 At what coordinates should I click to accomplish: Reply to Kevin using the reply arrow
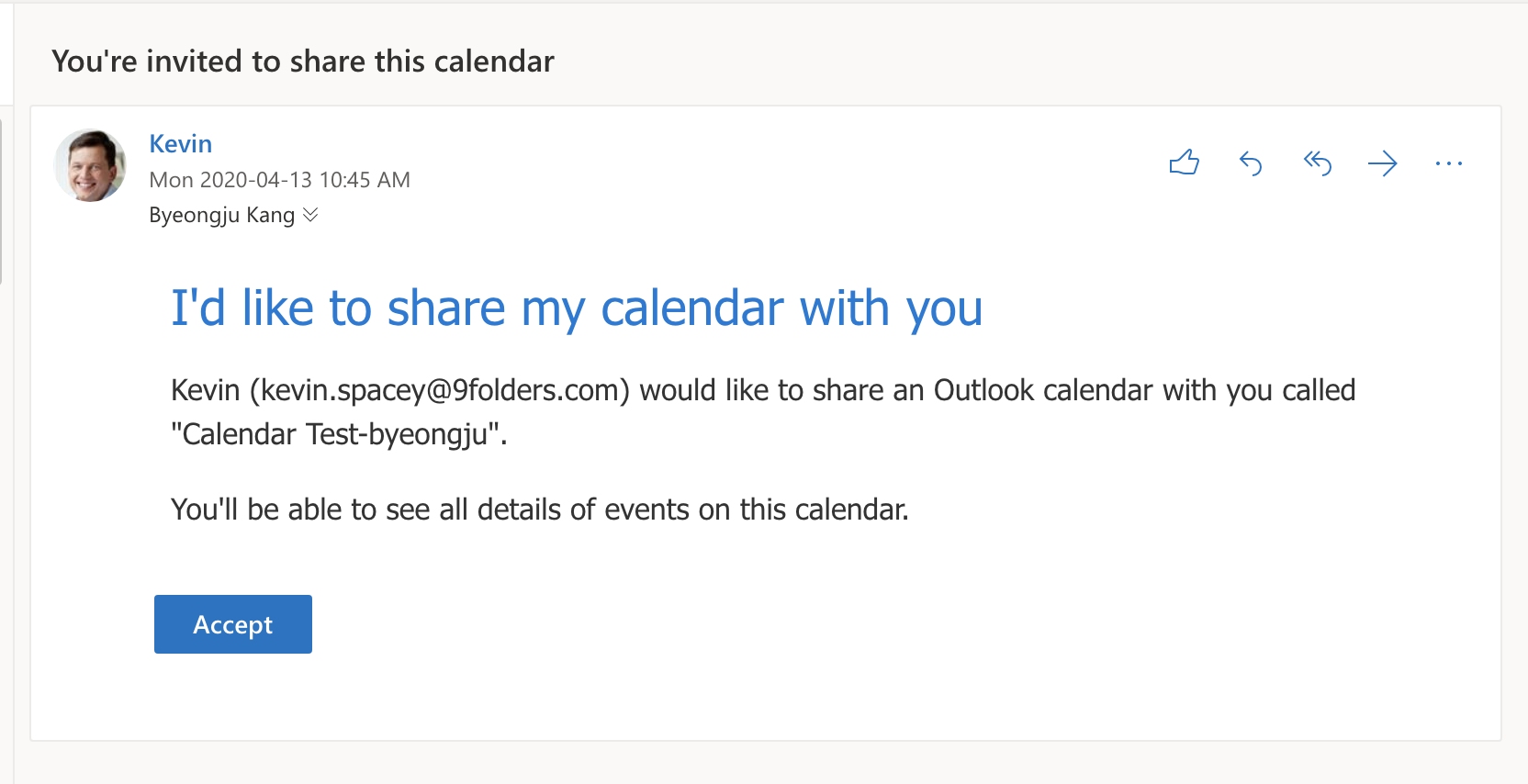tap(1251, 163)
